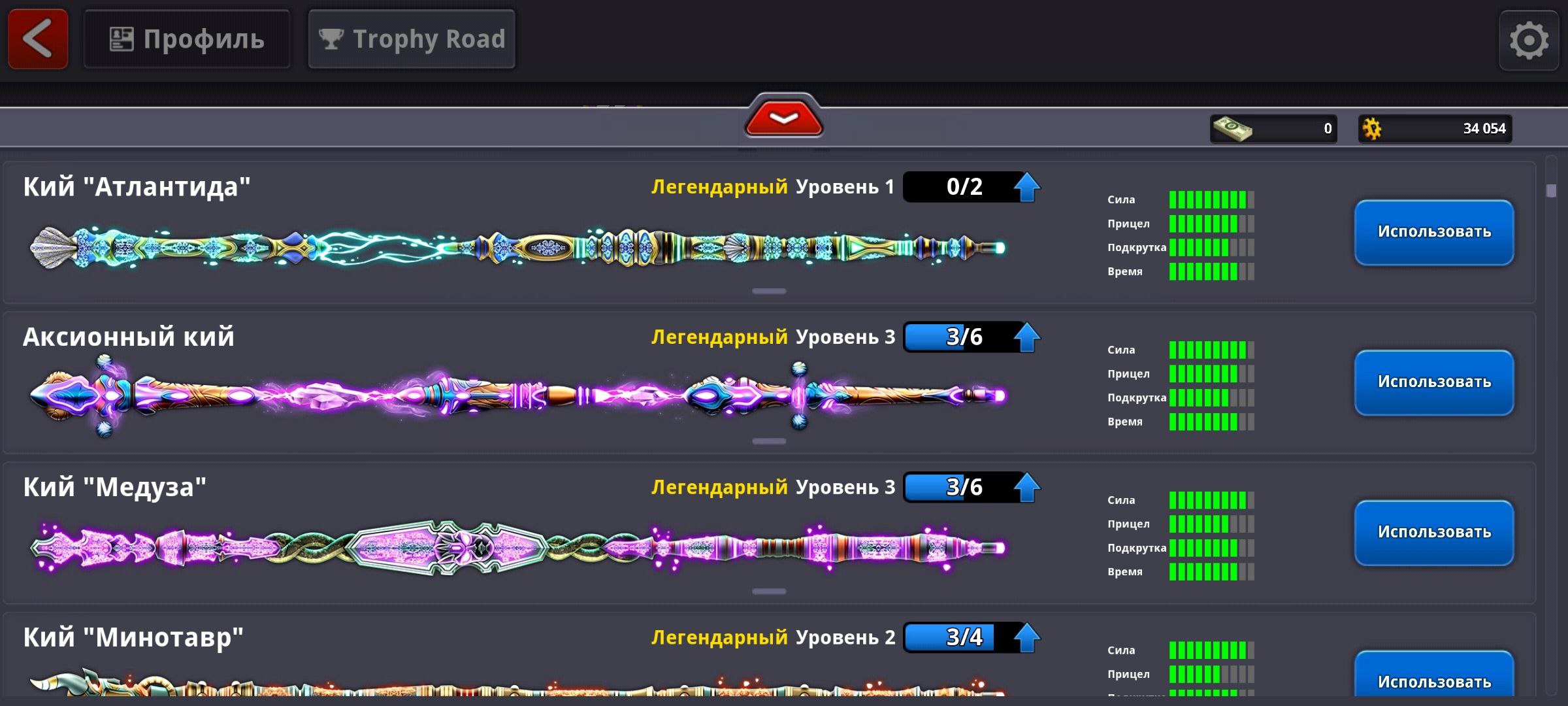Select the Медуза cue image
Image resolution: width=1568 pixels, height=706 pixels.
click(x=517, y=548)
